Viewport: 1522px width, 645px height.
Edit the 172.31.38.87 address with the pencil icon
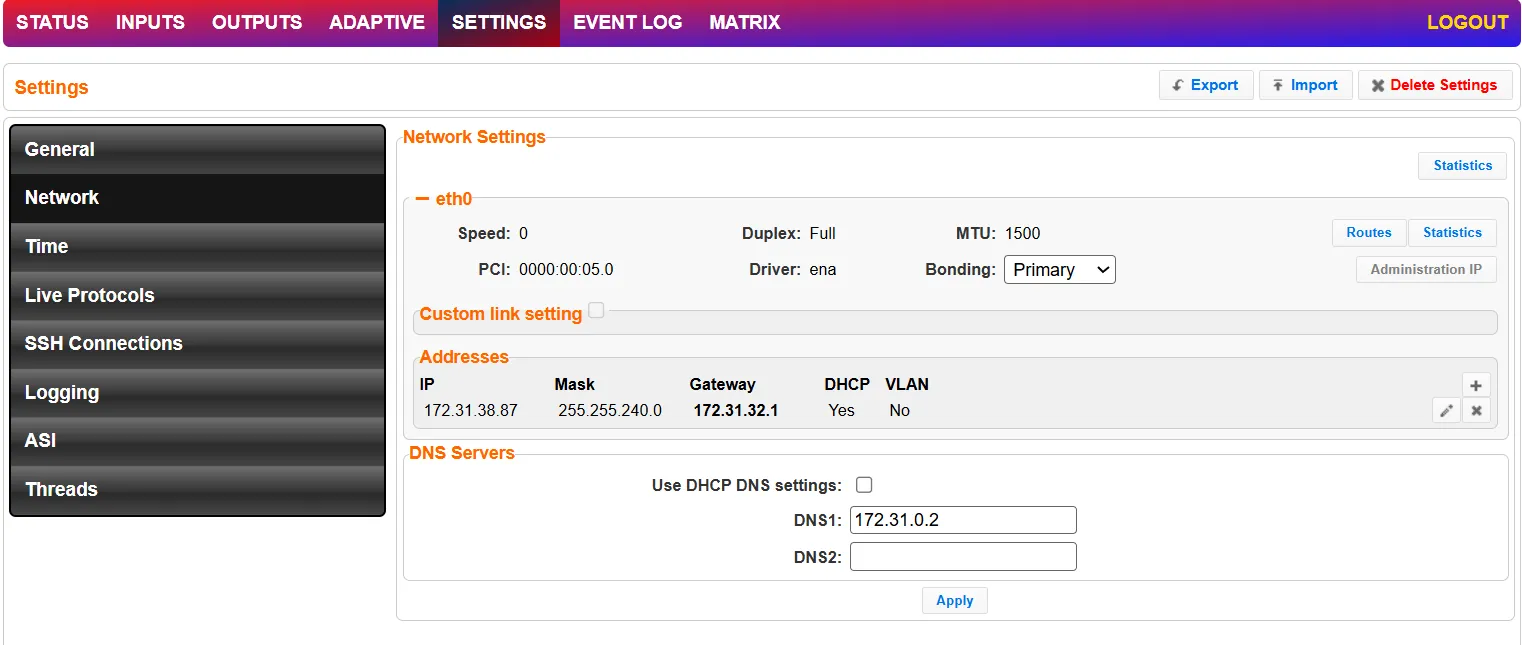point(1446,410)
